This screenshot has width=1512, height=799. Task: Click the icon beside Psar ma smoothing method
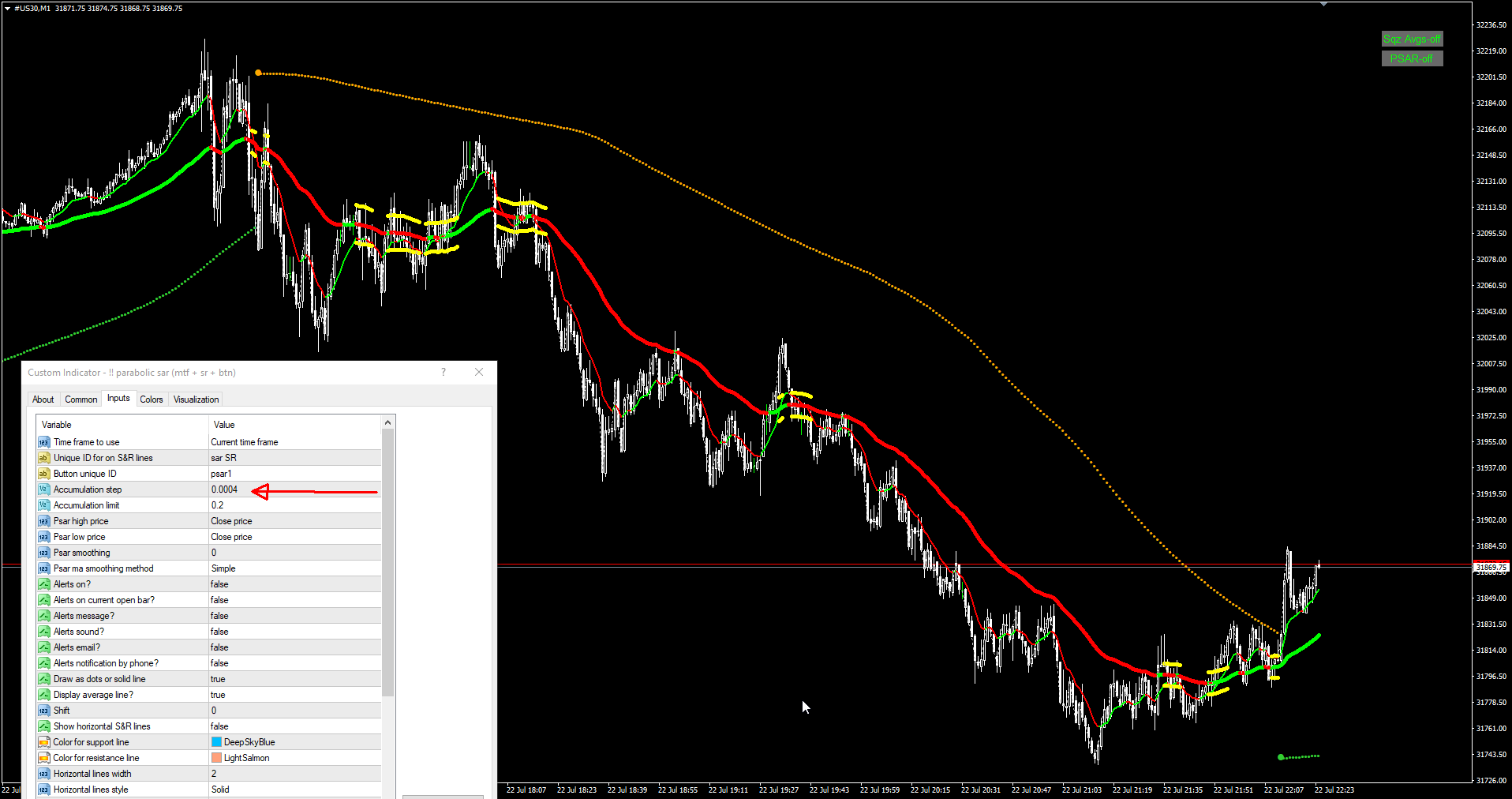43,568
